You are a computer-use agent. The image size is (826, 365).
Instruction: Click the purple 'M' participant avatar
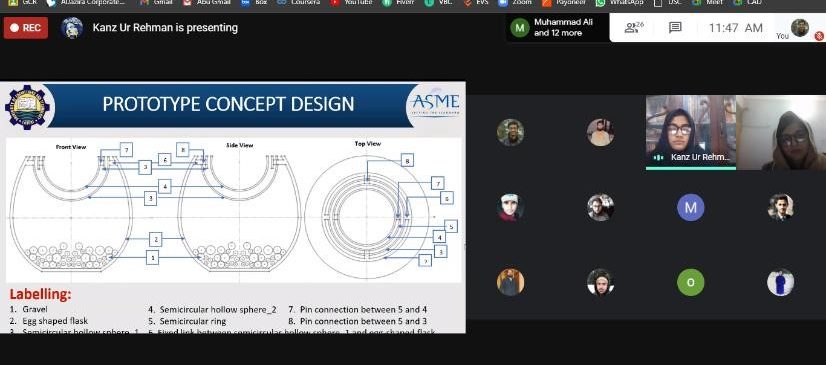click(690, 208)
